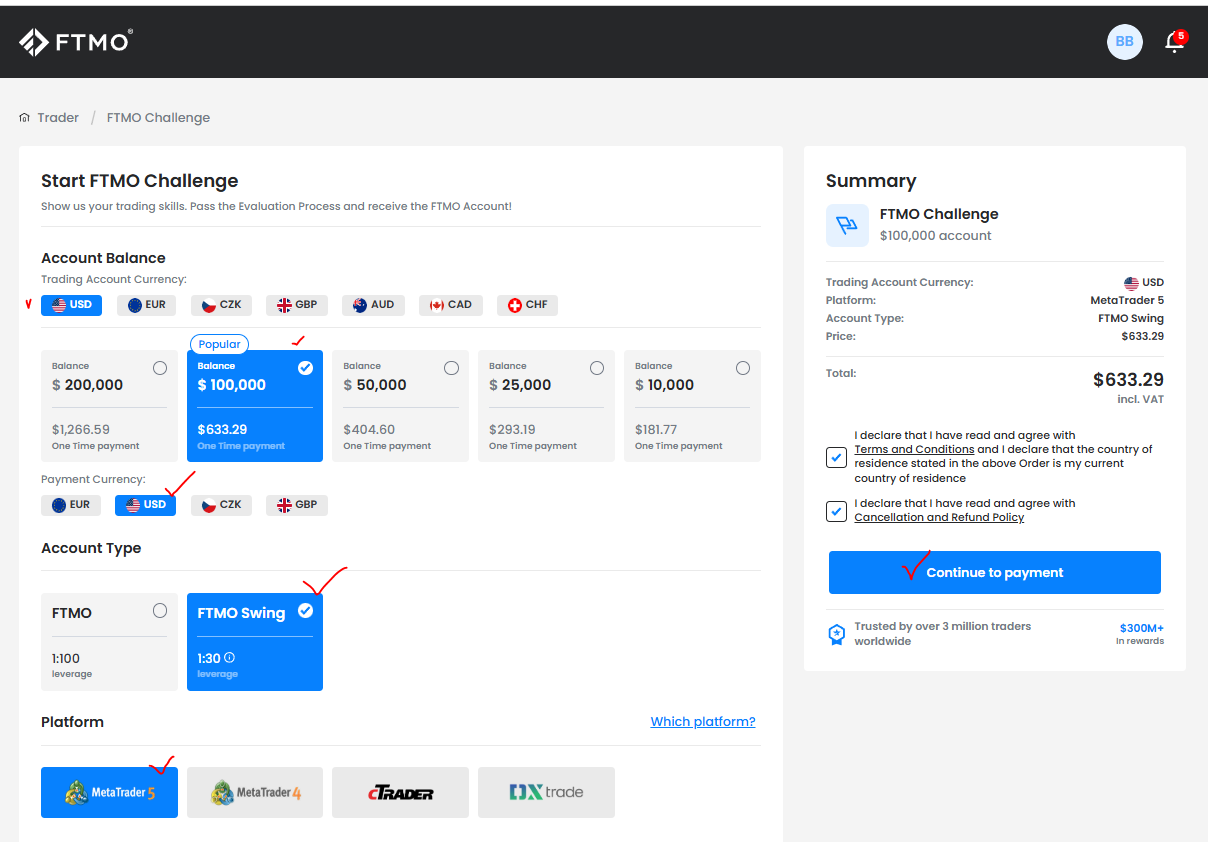Choose the $50,000 balance radio button
This screenshot has height=842, width=1208.
451,368
